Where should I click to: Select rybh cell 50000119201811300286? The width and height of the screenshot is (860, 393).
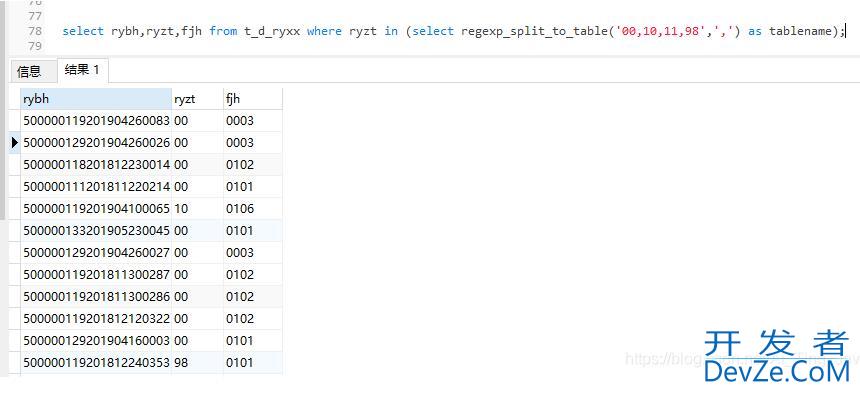click(x=96, y=297)
